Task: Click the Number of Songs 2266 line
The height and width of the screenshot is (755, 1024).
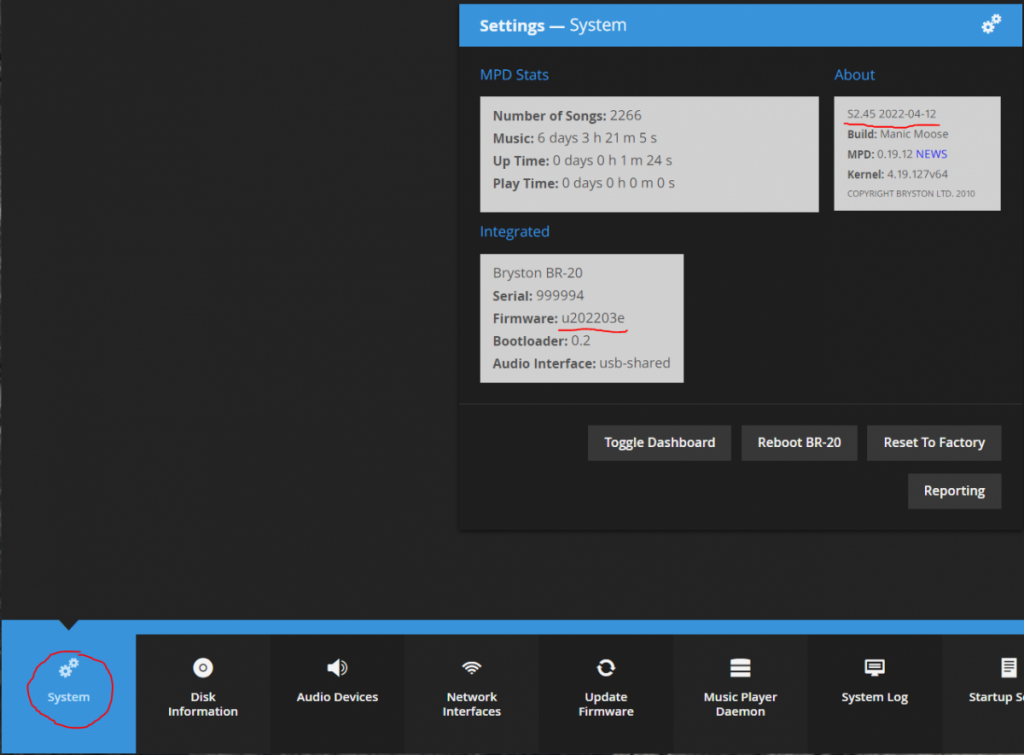Action: click(567, 116)
